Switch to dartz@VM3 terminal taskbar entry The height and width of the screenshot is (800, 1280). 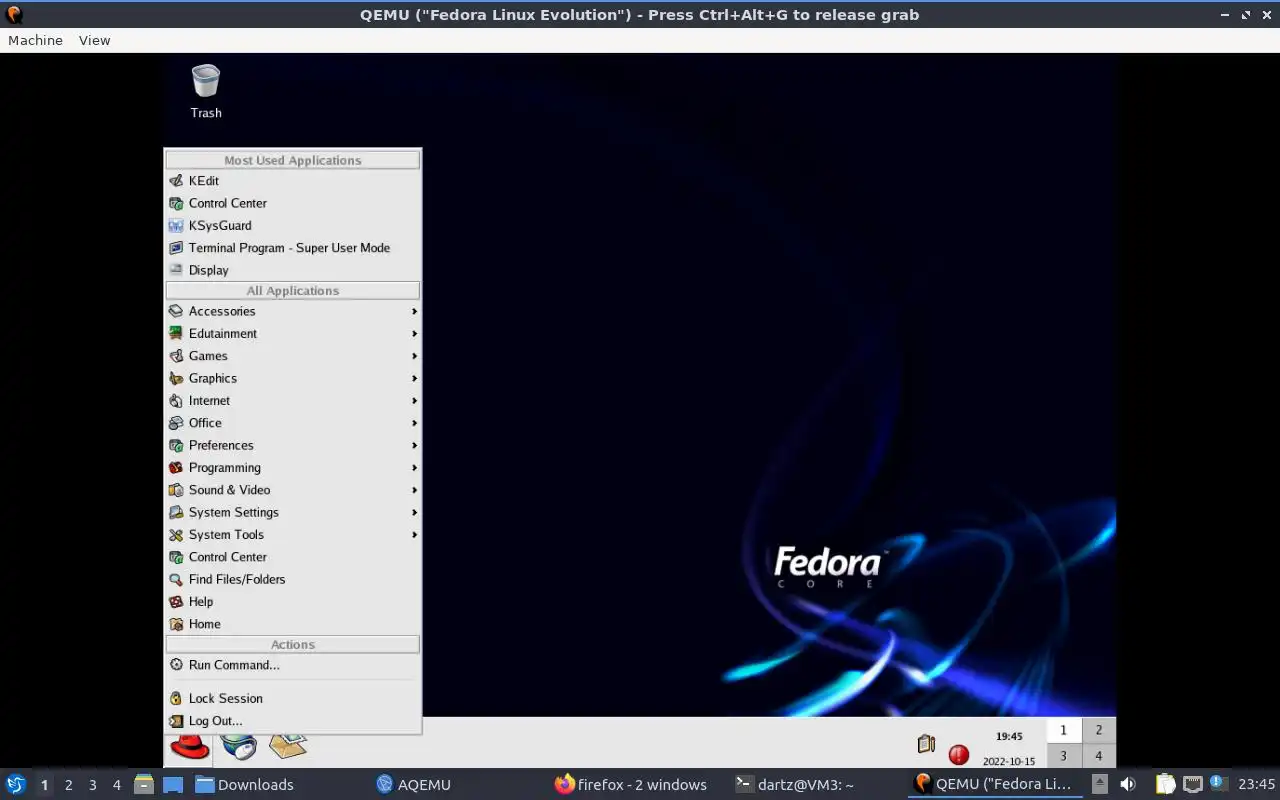pyautogui.click(x=795, y=785)
